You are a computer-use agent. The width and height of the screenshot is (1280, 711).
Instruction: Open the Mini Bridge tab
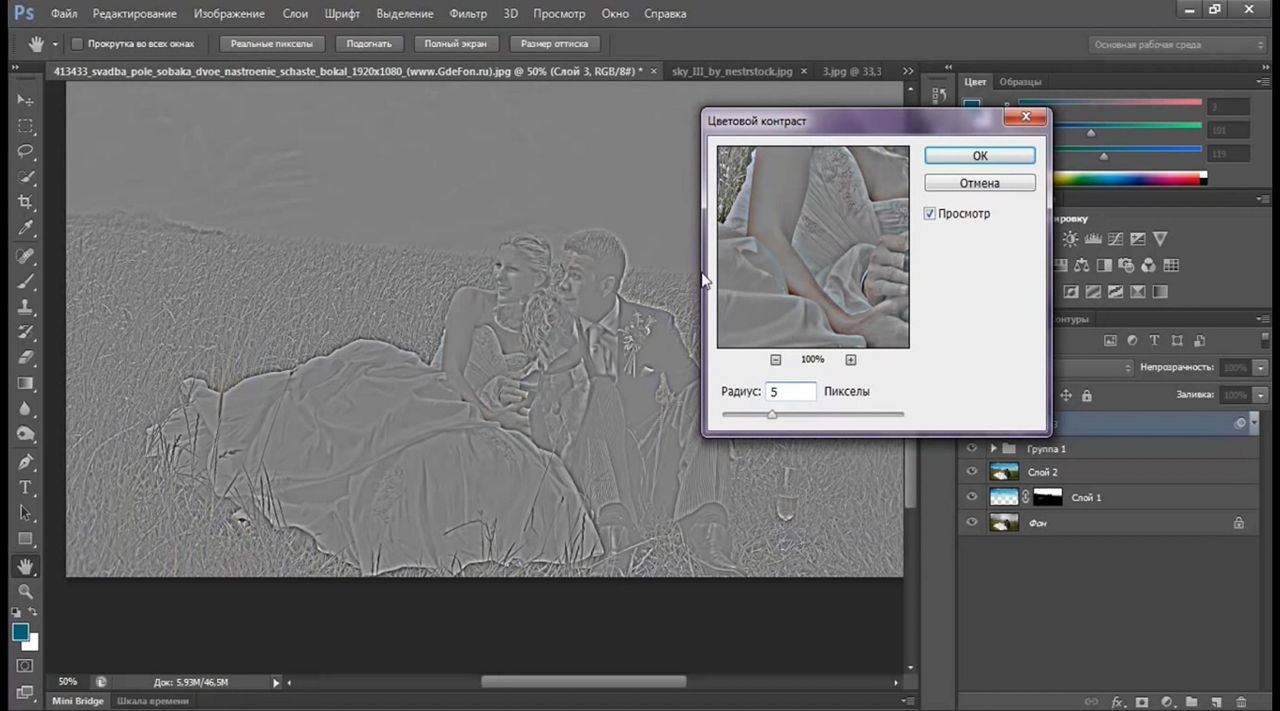pos(77,701)
